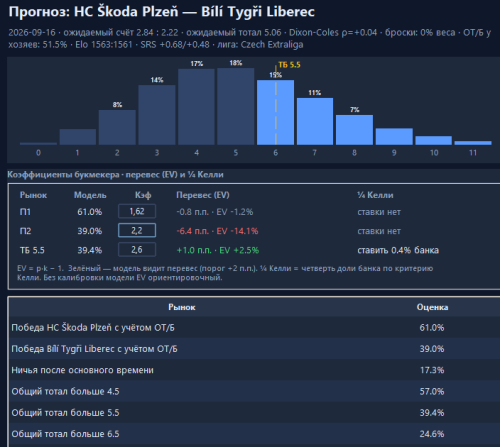Screen dimensions: 500x447
Task: Click the 'П2' market label
Action: (25, 231)
